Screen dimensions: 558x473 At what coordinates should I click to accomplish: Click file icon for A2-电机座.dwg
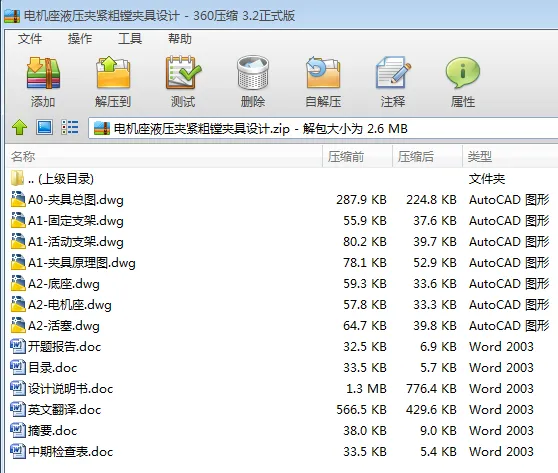pos(18,304)
